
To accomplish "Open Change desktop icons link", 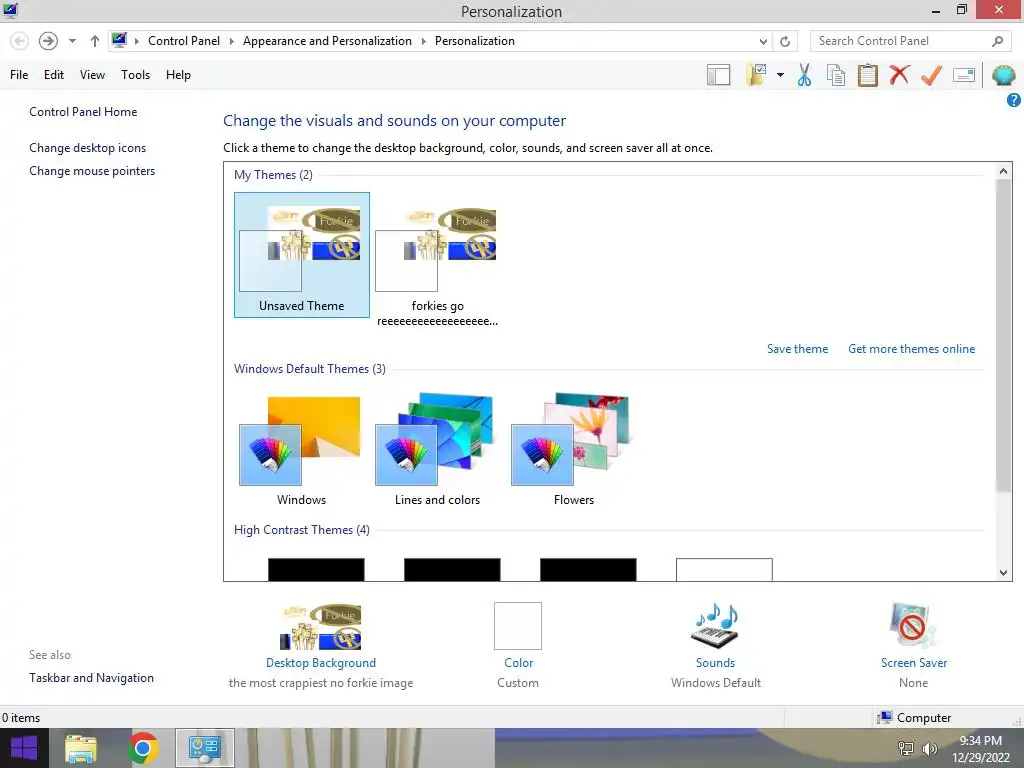I will click(x=88, y=148).
